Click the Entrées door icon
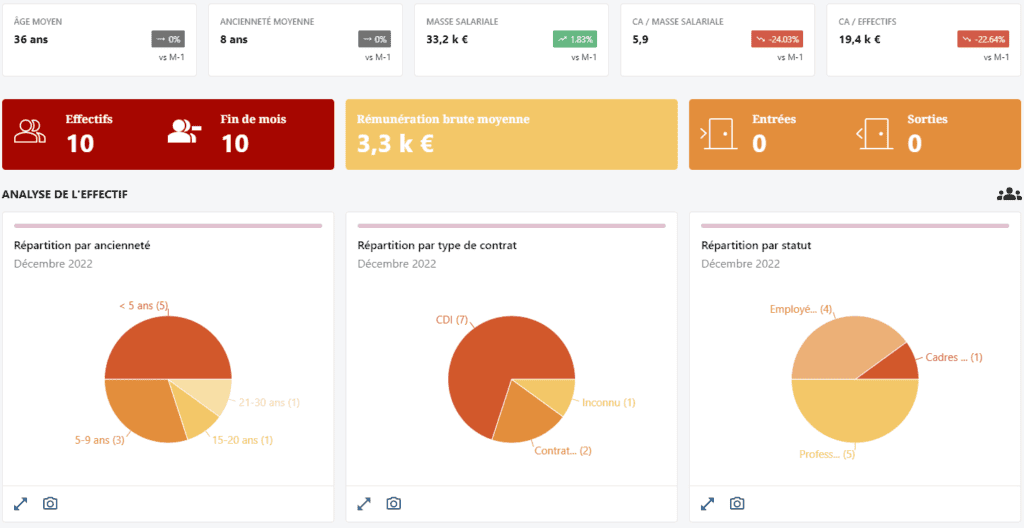The height and width of the screenshot is (528, 1024). pyautogui.click(x=717, y=133)
